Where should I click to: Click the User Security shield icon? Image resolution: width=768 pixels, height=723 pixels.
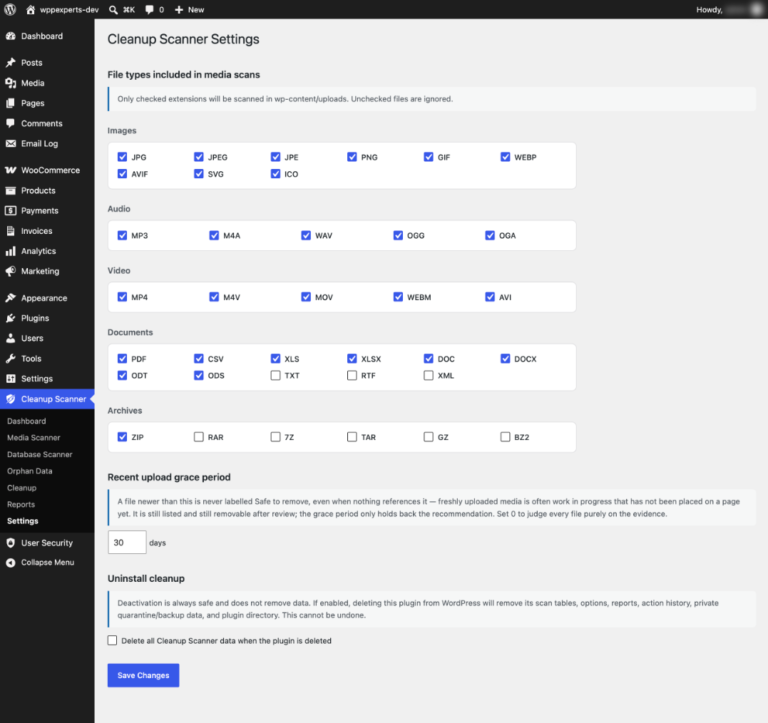10,543
